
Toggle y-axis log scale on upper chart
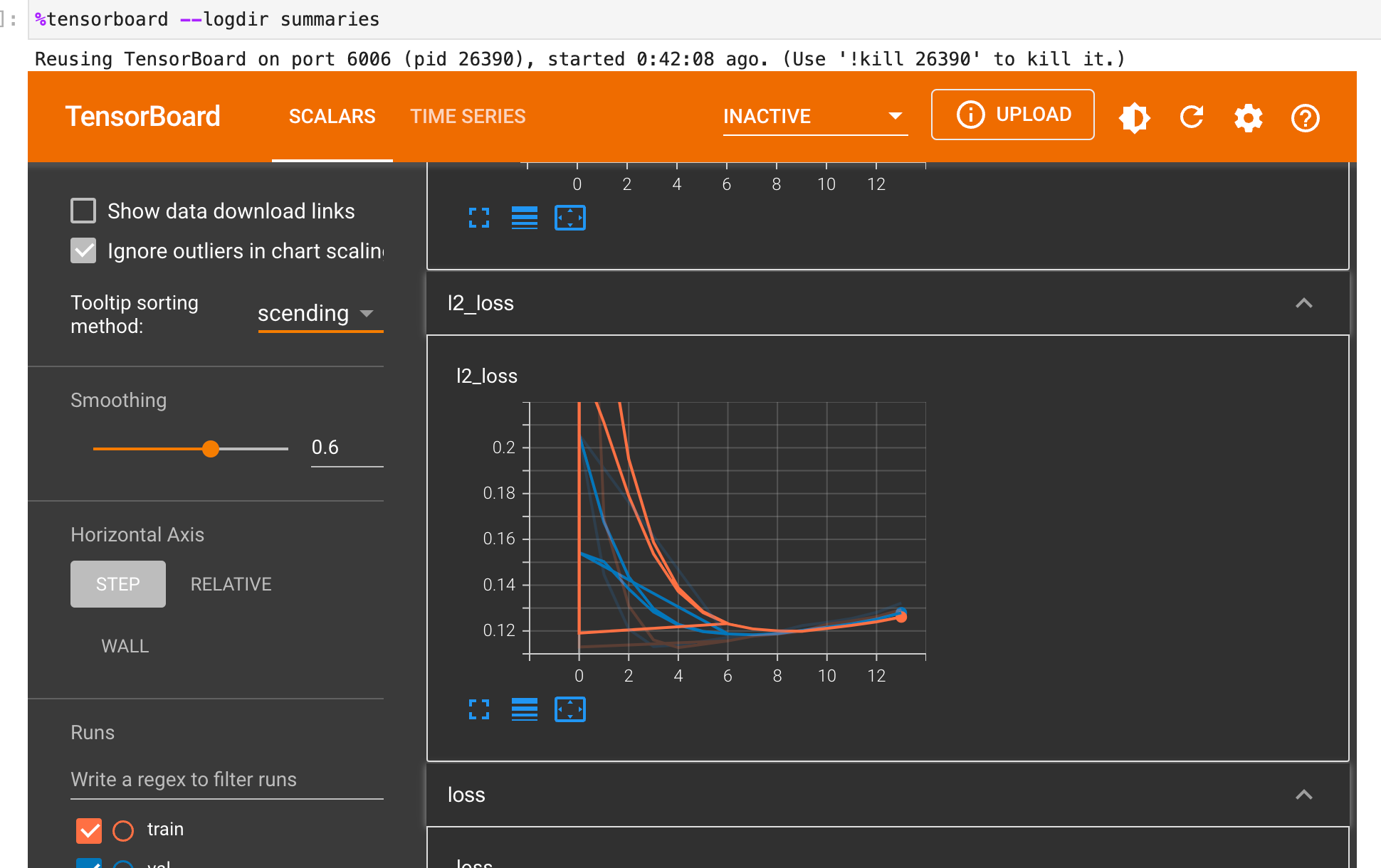tap(525, 218)
